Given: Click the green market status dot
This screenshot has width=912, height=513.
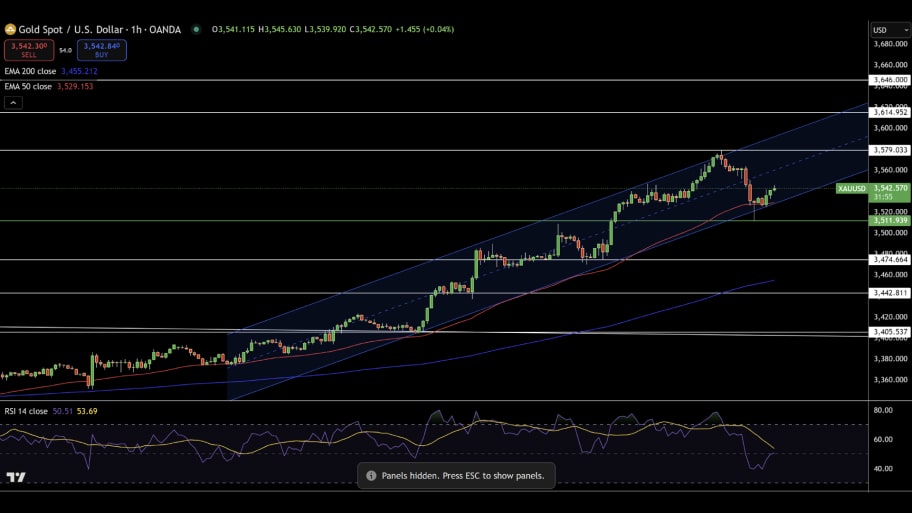Looking at the screenshot, I should point(196,30).
